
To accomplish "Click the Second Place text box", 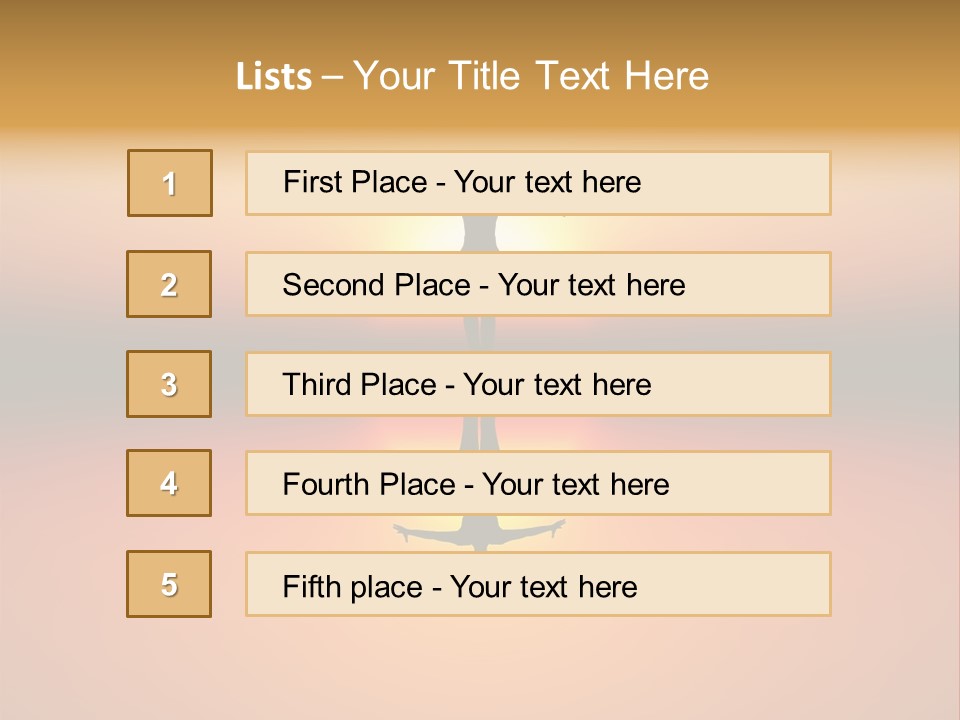I will 538,284.
